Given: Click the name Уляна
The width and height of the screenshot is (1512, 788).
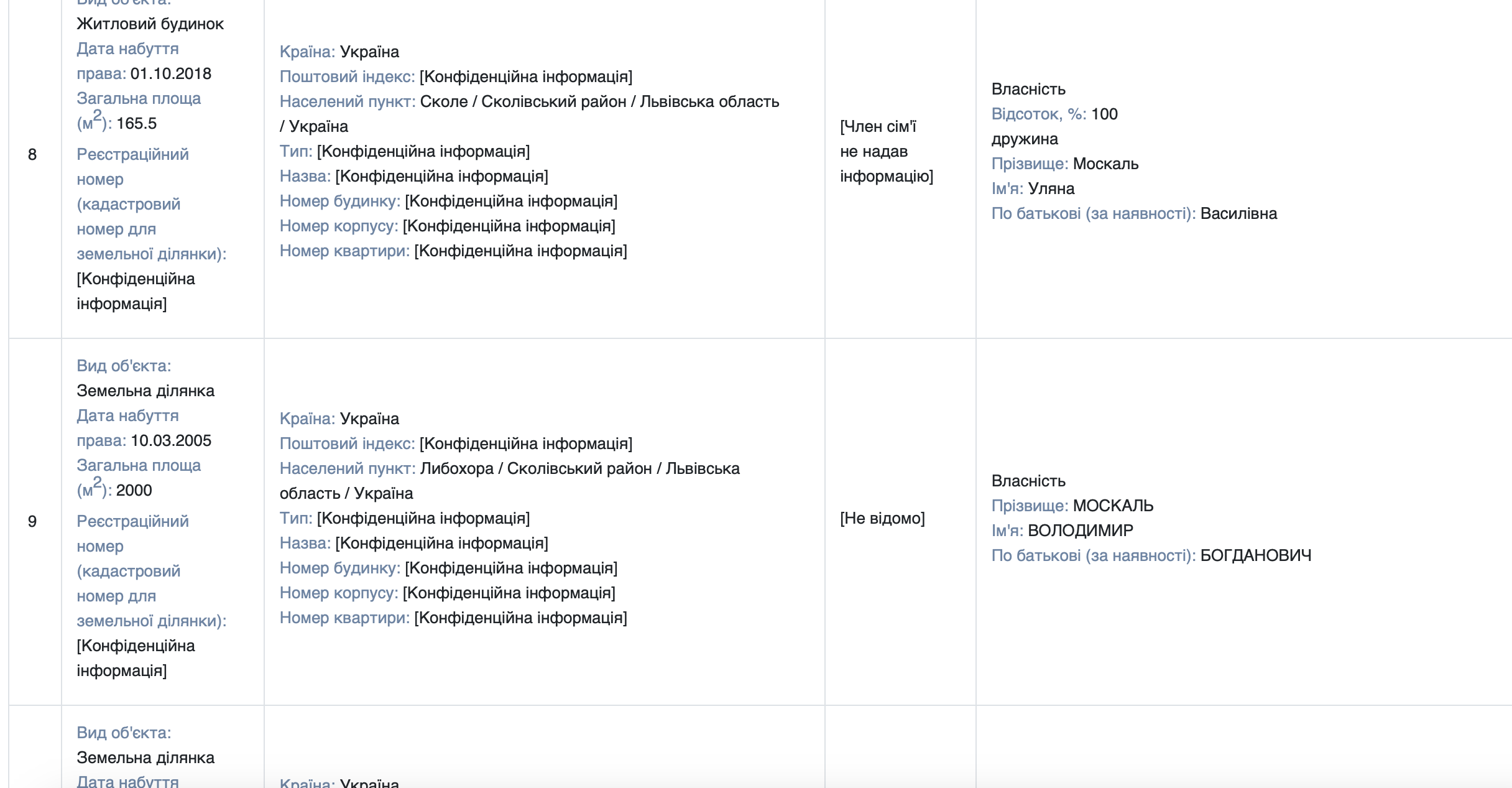Looking at the screenshot, I should [1051, 188].
